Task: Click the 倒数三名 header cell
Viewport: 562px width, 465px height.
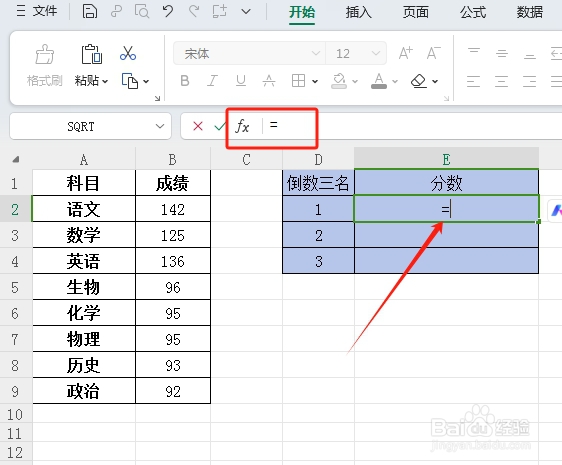Action: pyautogui.click(x=318, y=183)
